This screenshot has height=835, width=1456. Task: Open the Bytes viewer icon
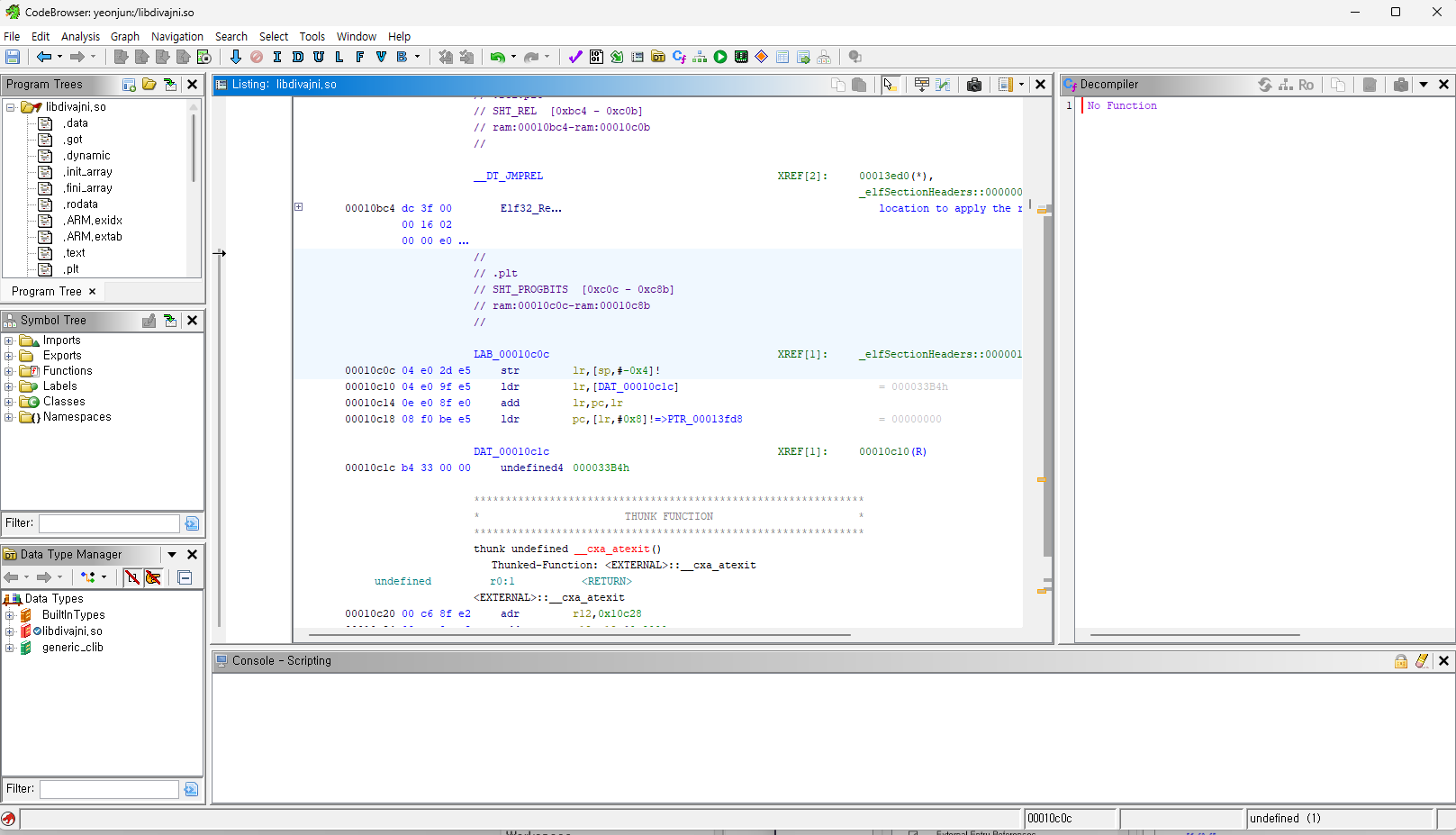coord(596,57)
